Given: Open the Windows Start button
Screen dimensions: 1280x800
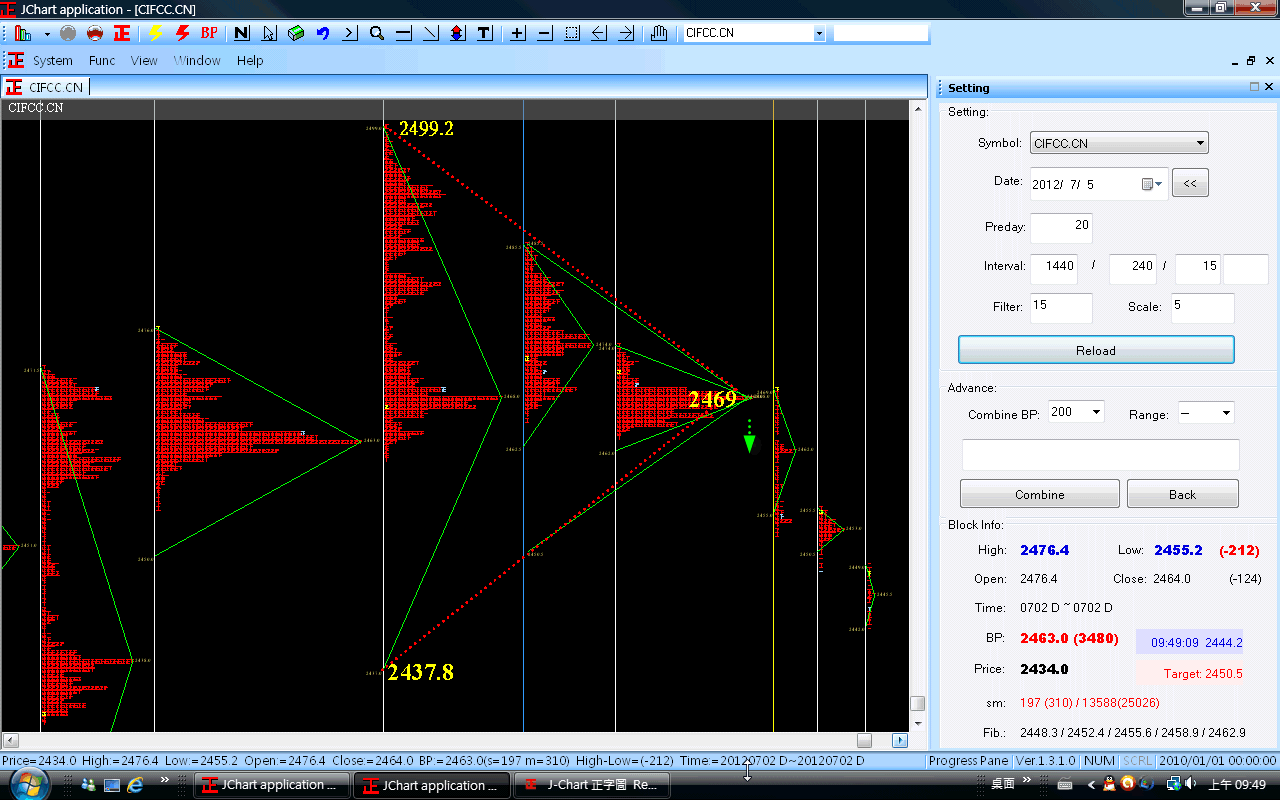Looking at the screenshot, I should pos(28,784).
